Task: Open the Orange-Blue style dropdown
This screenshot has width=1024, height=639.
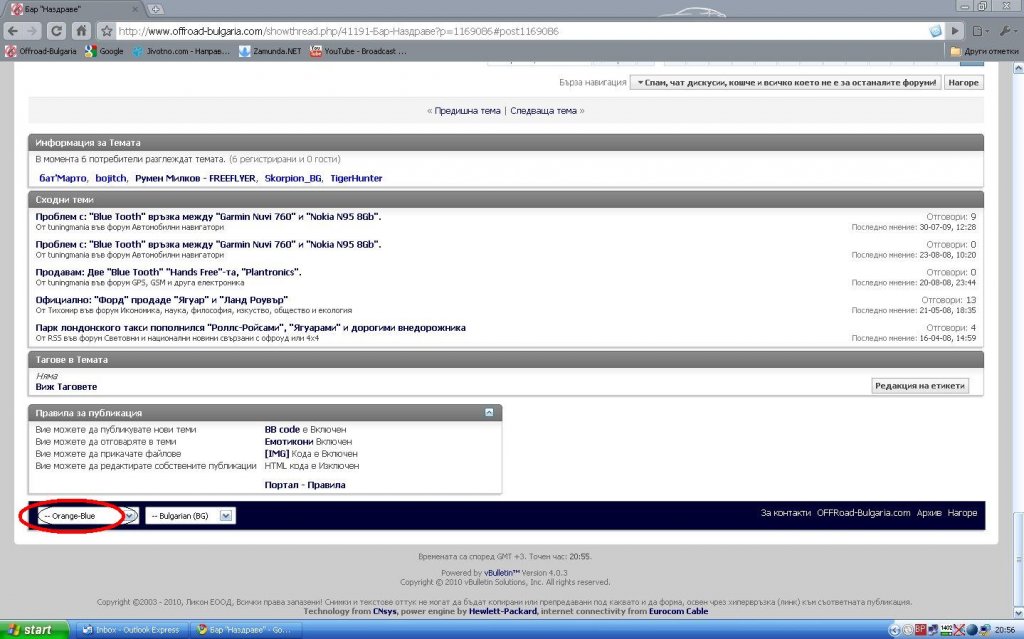Action: 87,516
